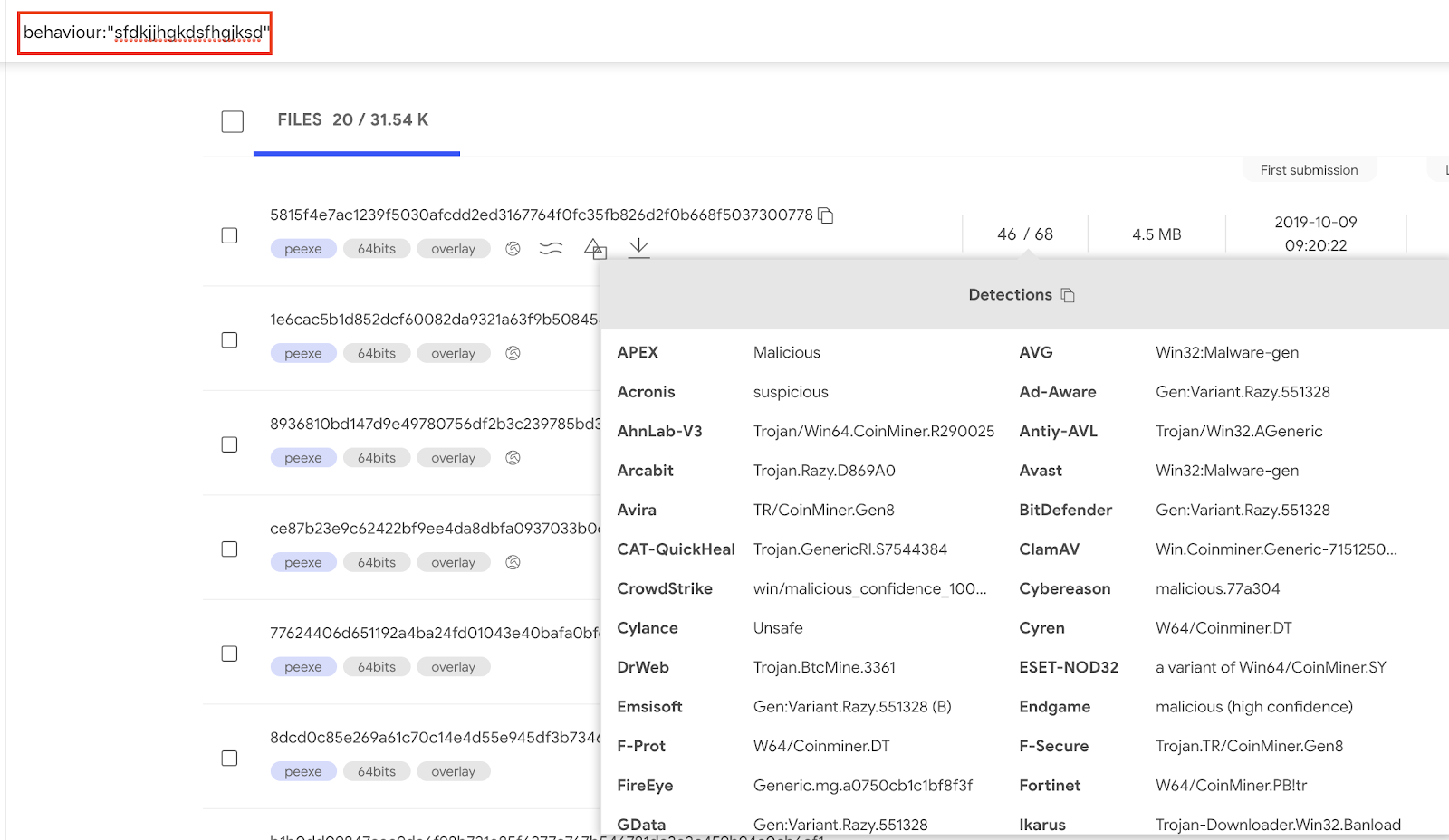Click the DrWeb Trojan.BtcMine.3361 result

tap(824, 668)
